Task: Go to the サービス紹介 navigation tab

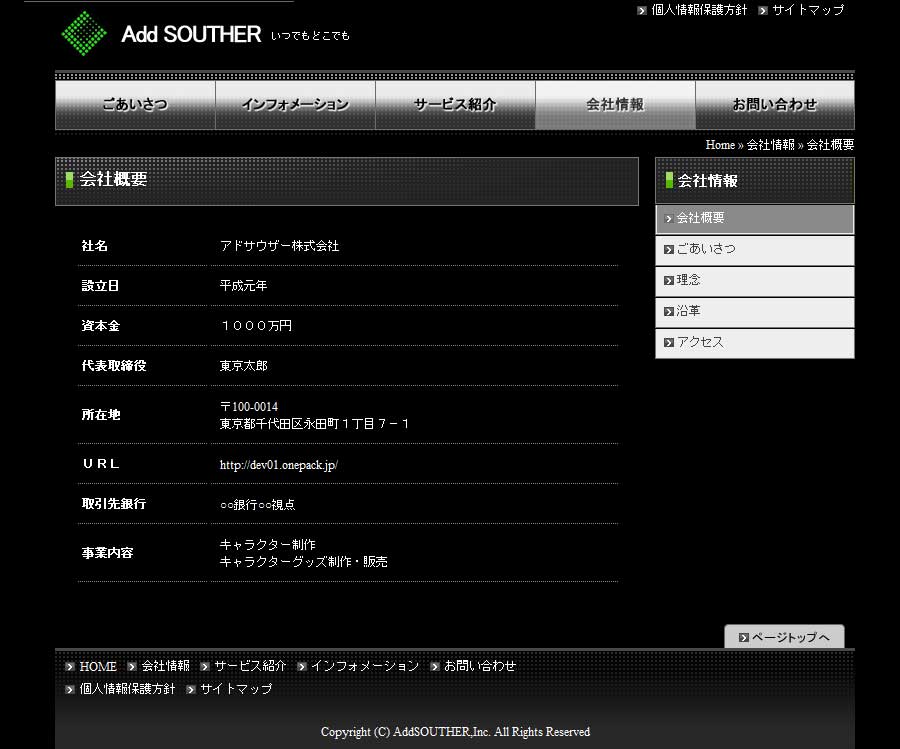Action: pos(455,105)
